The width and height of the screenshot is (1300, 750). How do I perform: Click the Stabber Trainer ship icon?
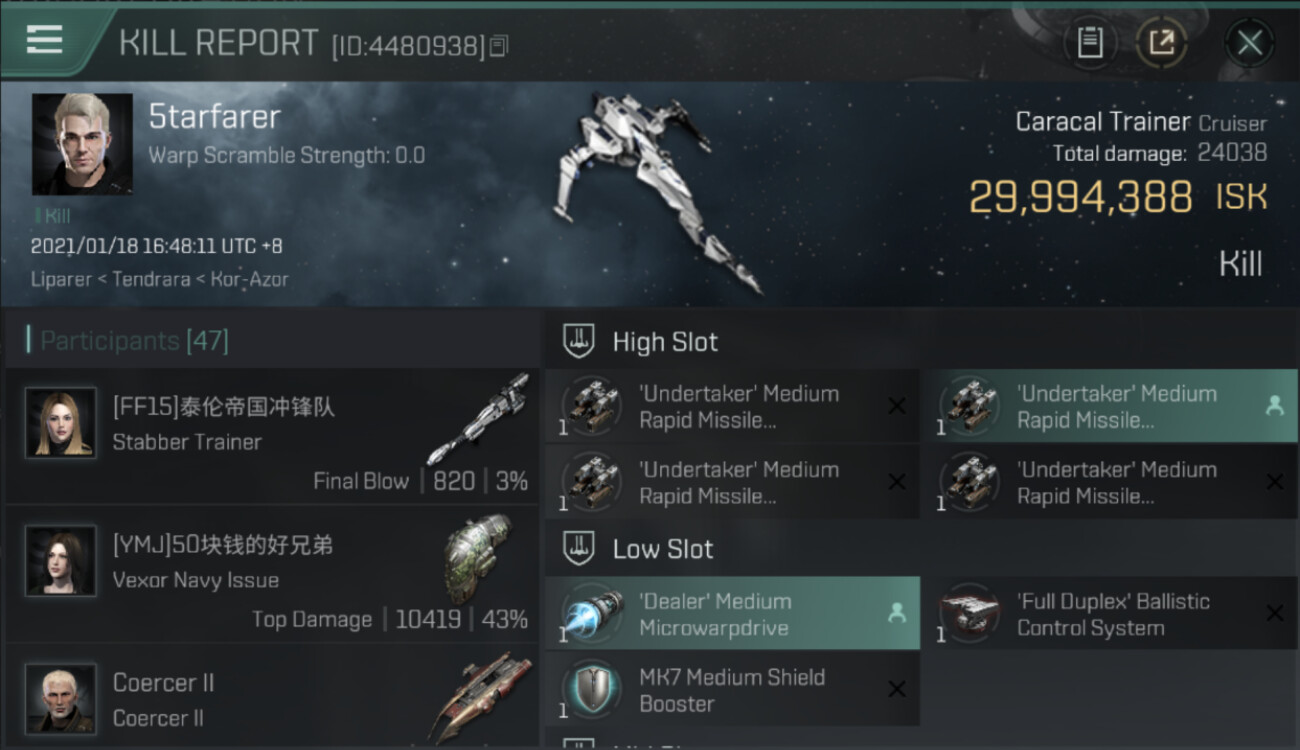click(x=479, y=420)
